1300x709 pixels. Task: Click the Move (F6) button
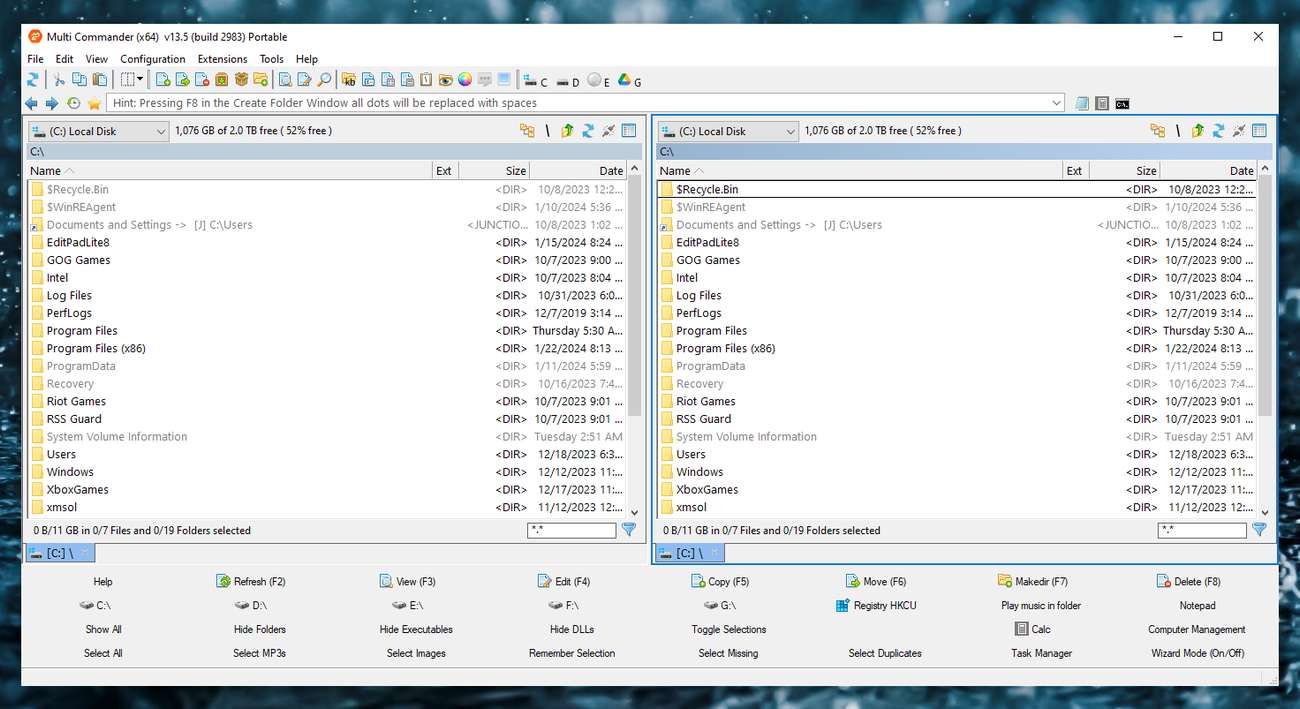[x=876, y=581]
